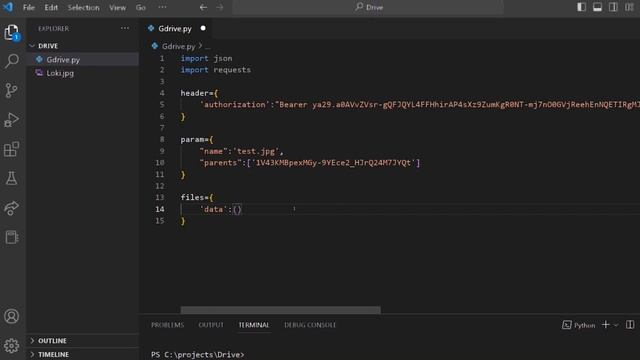
Task: Open Explorer views and more actions
Action: (x=125, y=28)
